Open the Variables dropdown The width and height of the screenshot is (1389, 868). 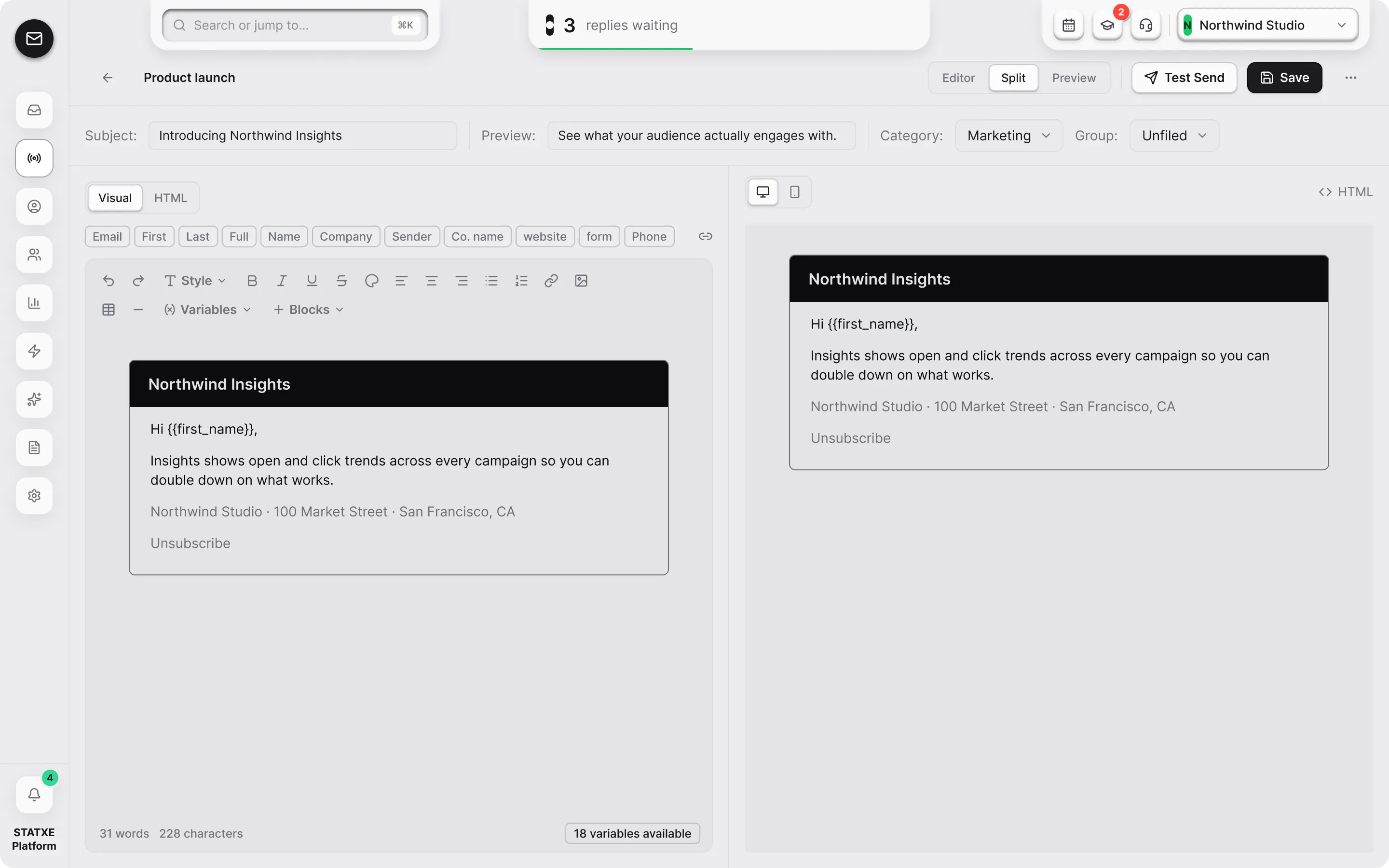click(208, 310)
